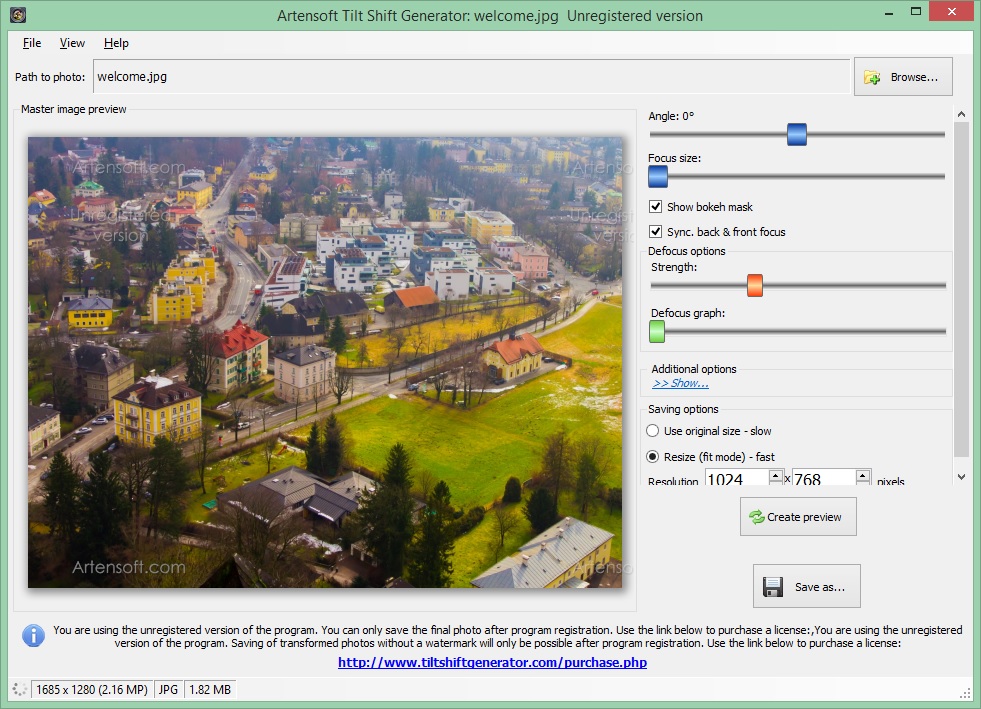Open the File menu
Image resolution: width=981 pixels, height=709 pixels.
tap(31, 43)
